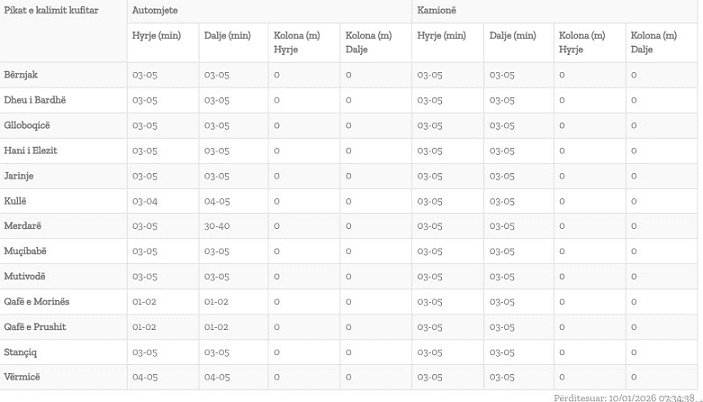The height and width of the screenshot is (402, 703).
Task: Select the Kullë row label
Action: click(16, 201)
